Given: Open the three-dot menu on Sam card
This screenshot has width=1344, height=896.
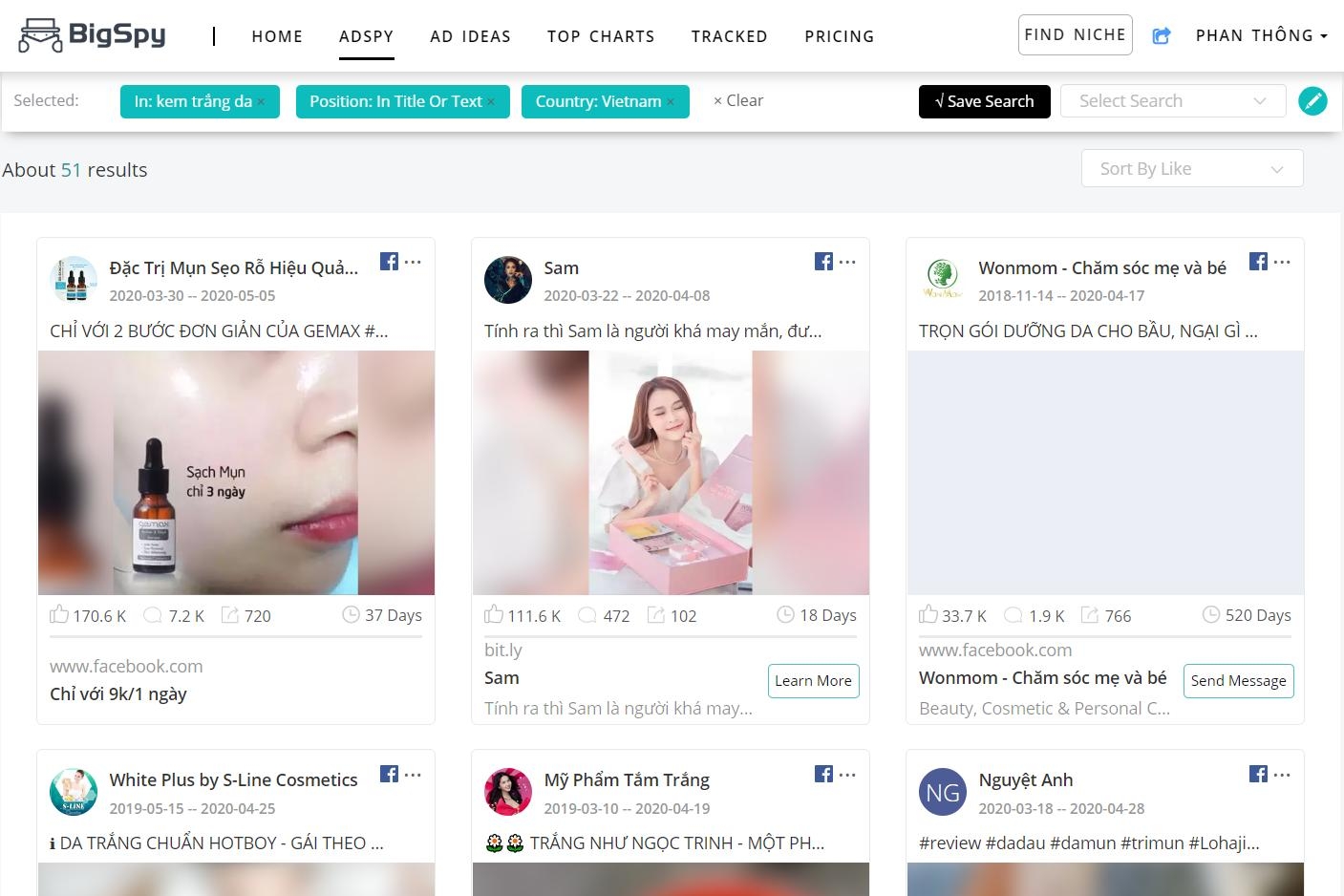Looking at the screenshot, I should tap(847, 261).
